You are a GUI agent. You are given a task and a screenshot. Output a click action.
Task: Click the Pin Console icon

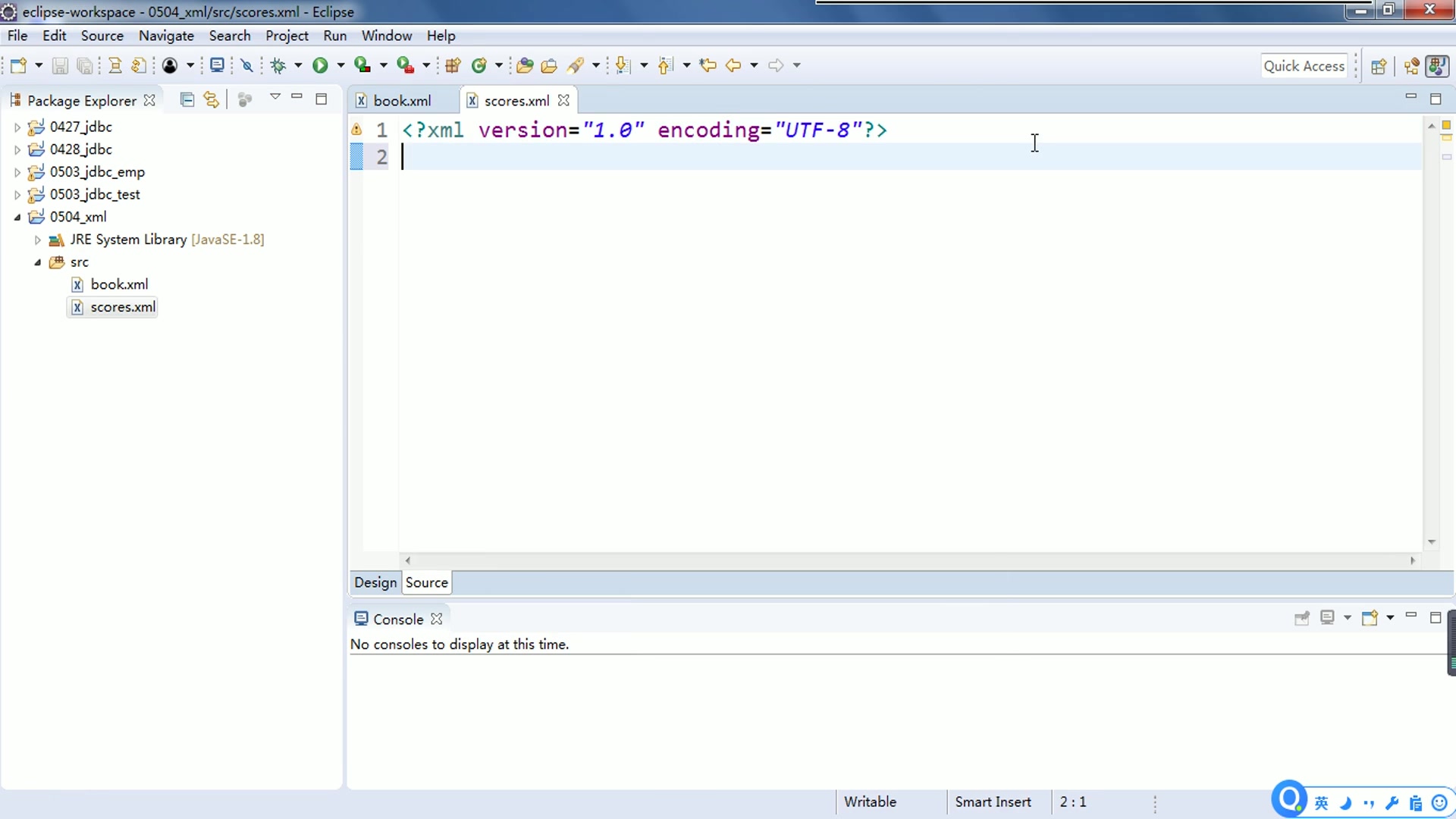(x=1302, y=618)
